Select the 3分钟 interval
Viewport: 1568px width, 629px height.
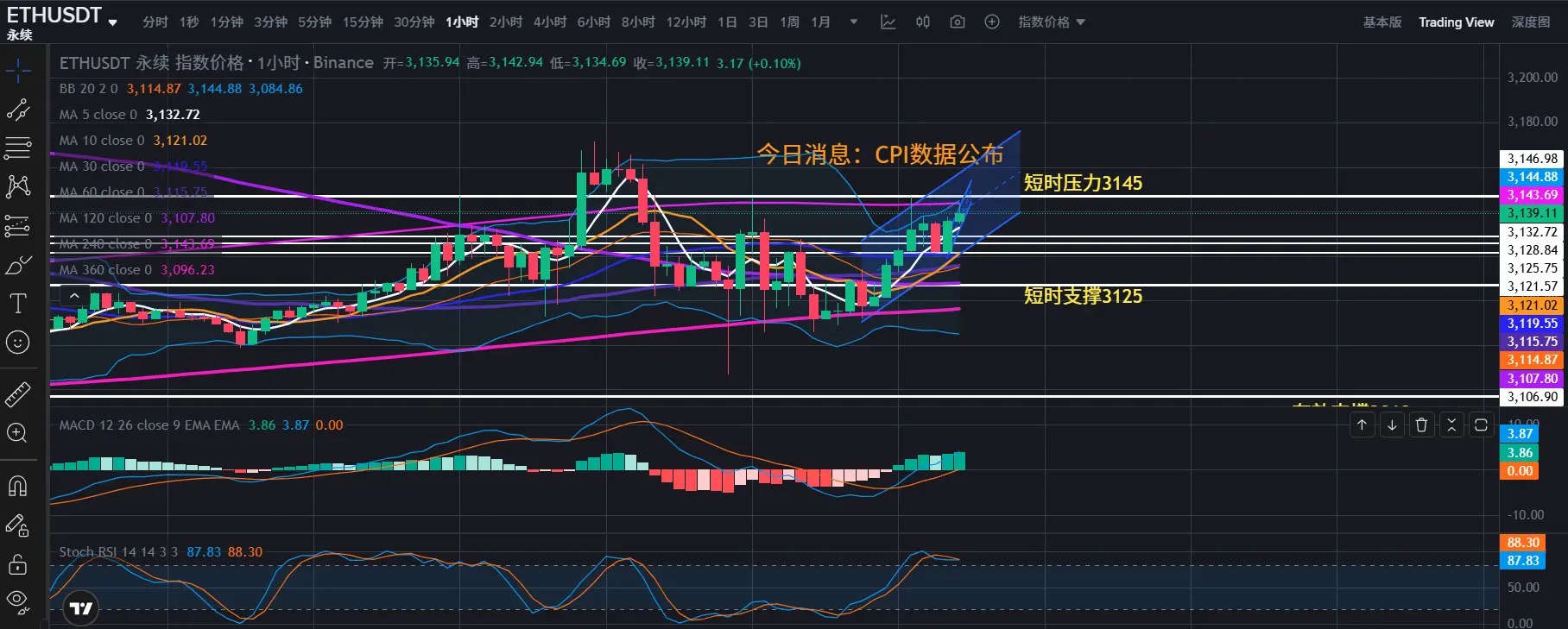coord(271,22)
